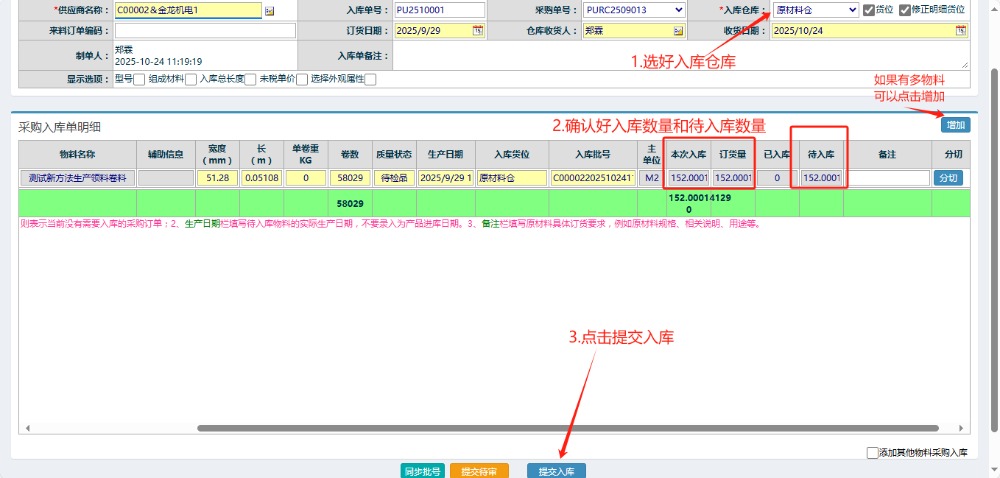Enable 添加其他物料采购入库 checkbox
1000x478 pixels.
(x=873, y=453)
